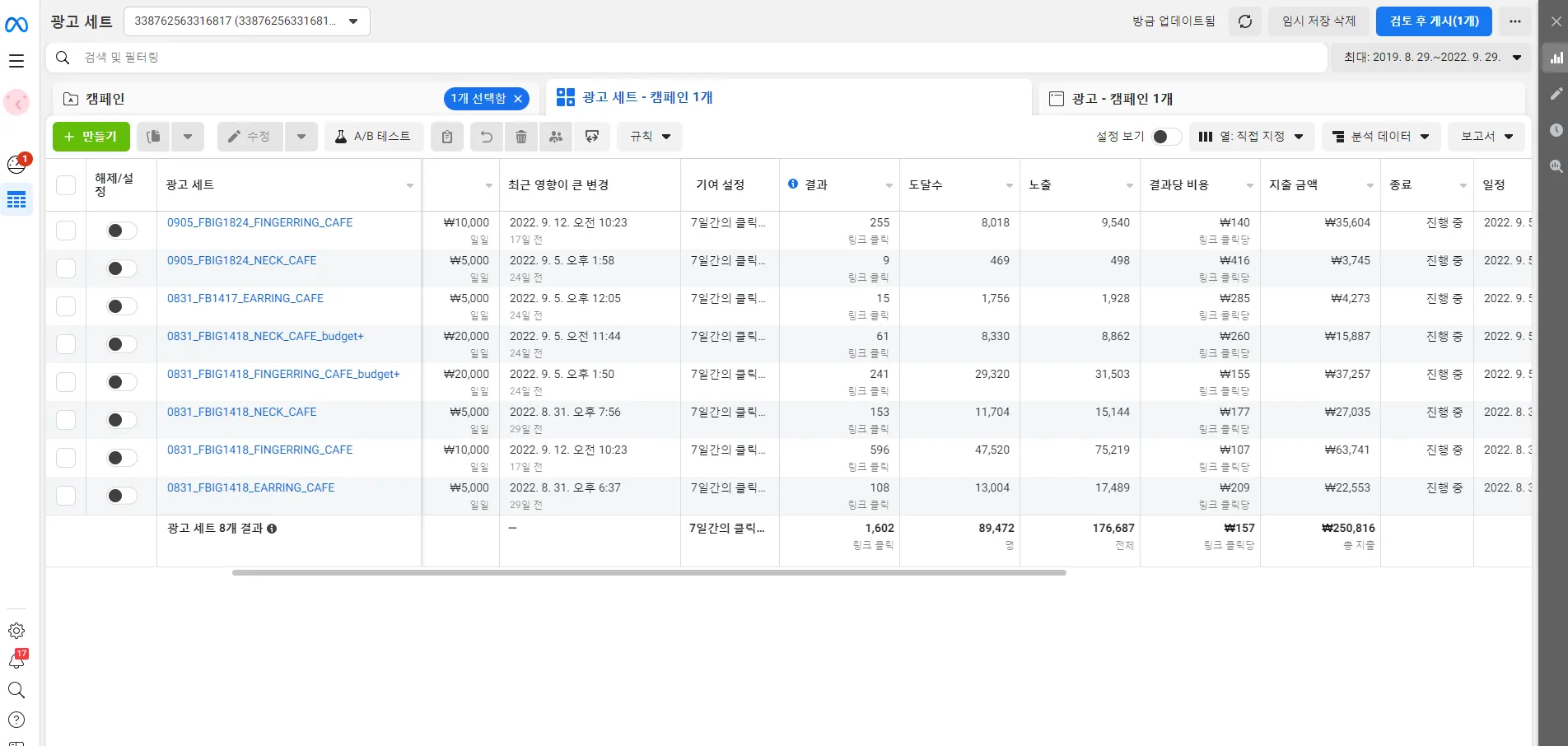Check the checkbox for 0831_FB1417_EARRING_CAFE row
This screenshot has width=1568, height=746.
66,305
